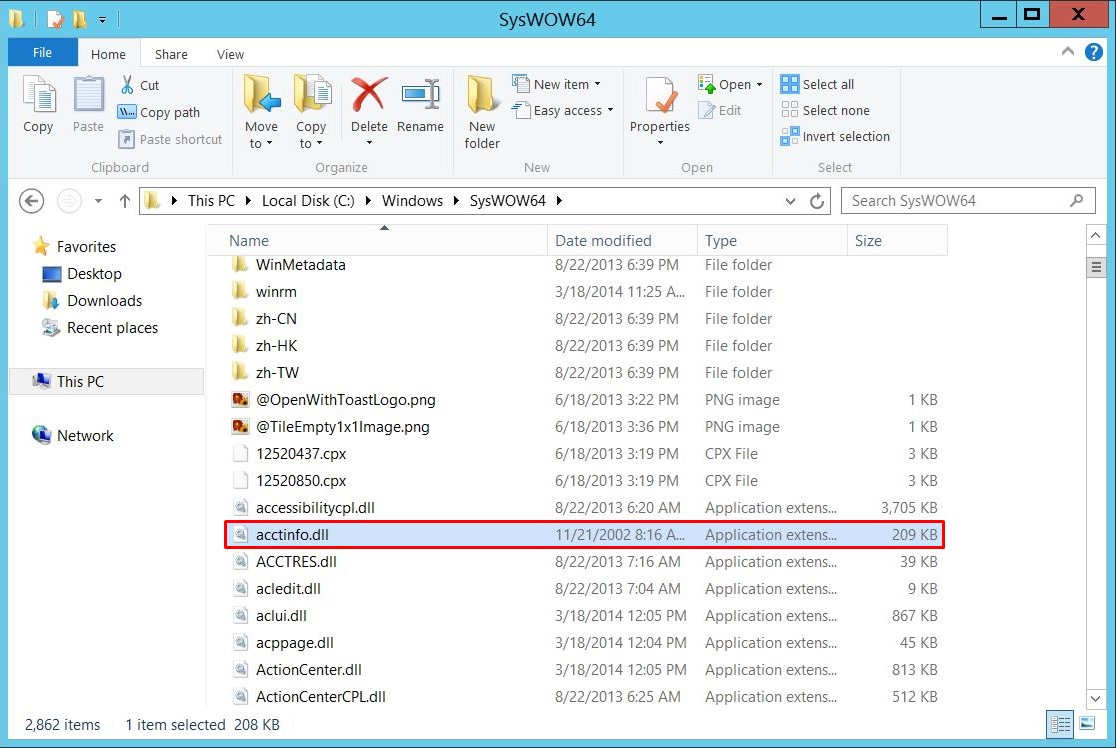Switch to the View ribbon tab
Image resolution: width=1116 pixels, height=748 pixels.
(x=231, y=54)
